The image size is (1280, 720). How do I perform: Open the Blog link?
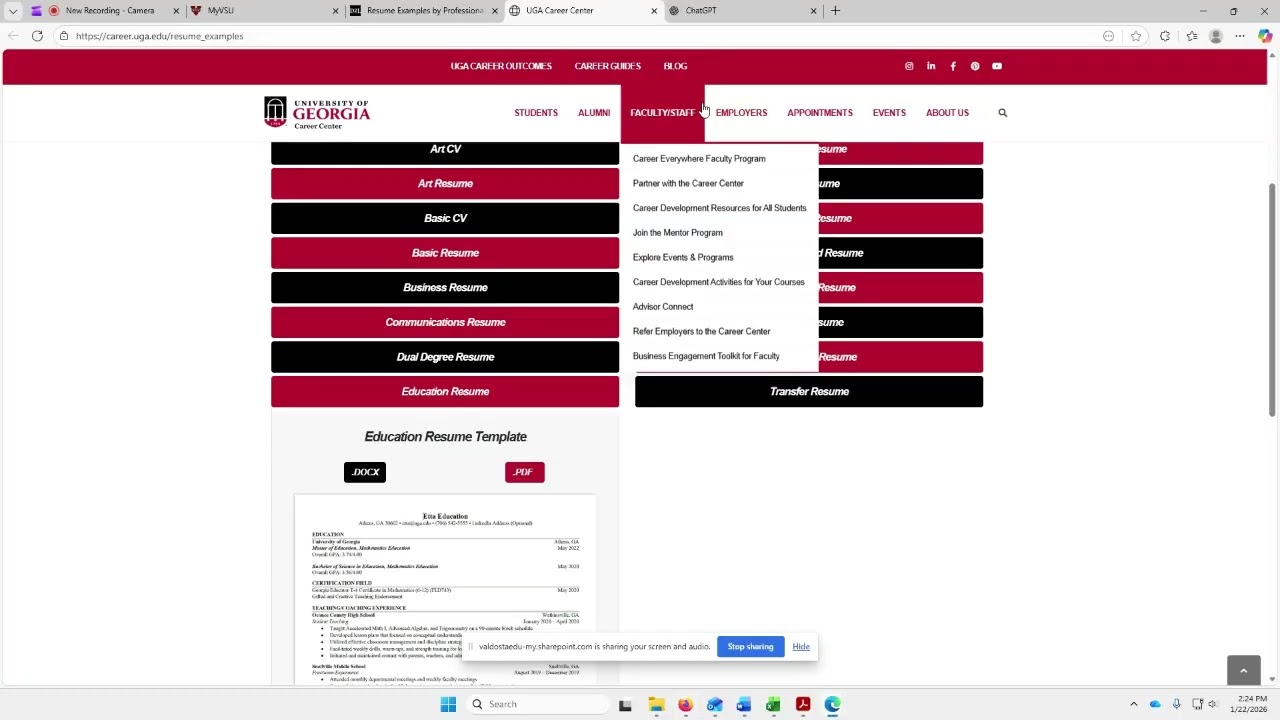[675, 67]
